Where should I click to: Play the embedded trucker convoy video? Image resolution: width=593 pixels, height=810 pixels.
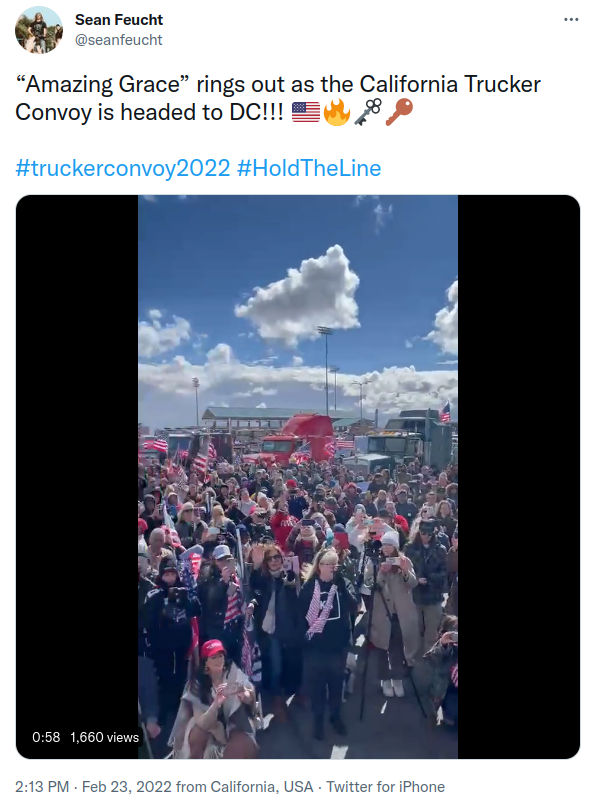(298, 476)
